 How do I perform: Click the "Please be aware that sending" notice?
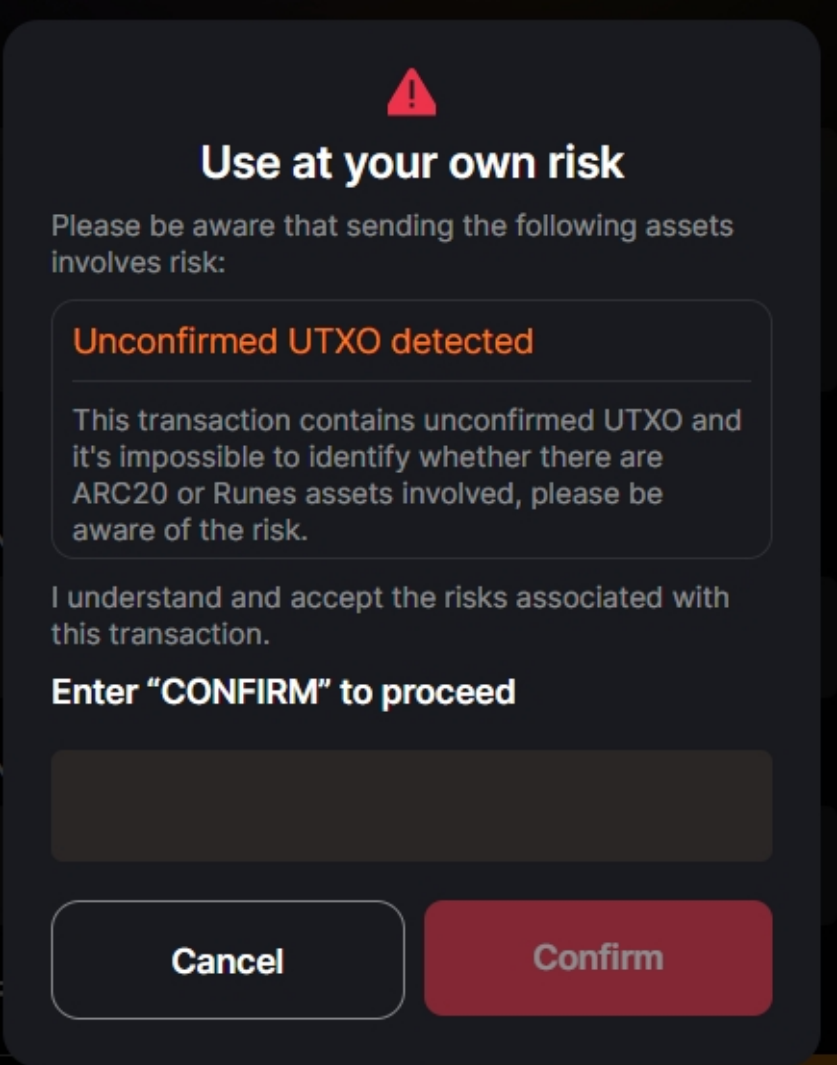[392, 226]
